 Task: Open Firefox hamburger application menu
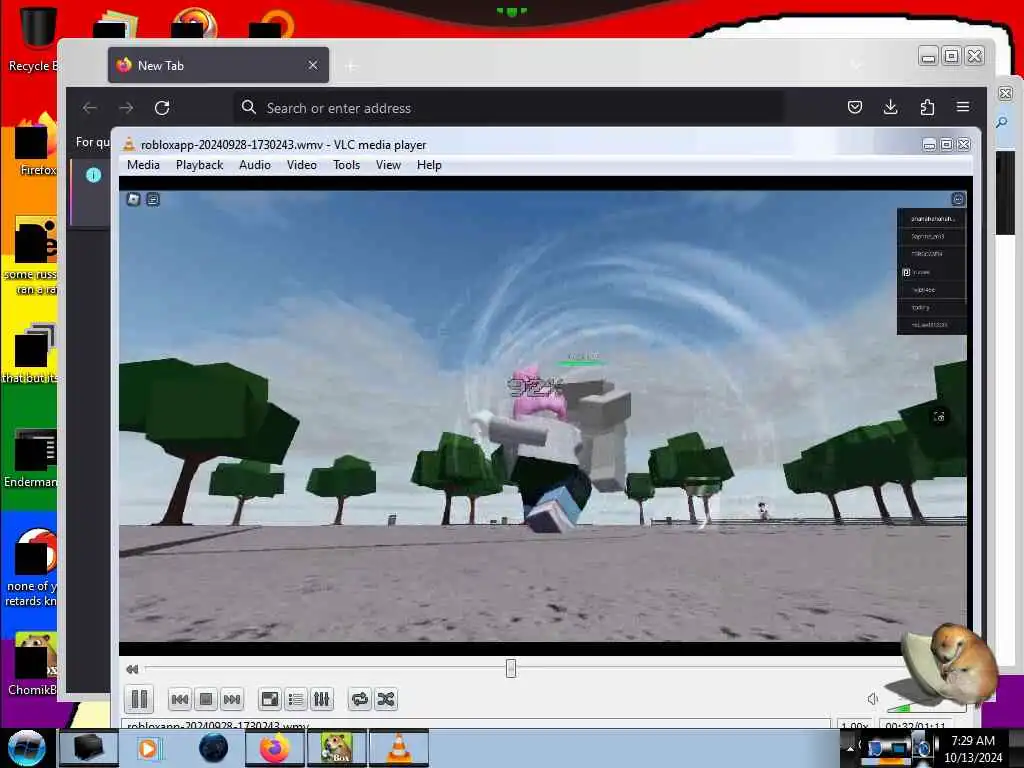click(963, 107)
